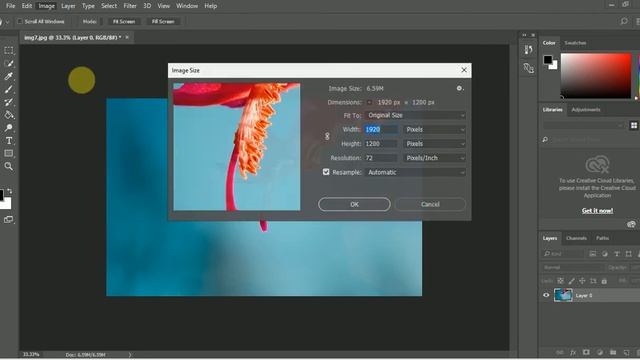Click the link layers icon
640x360 pixels.
[560, 352]
